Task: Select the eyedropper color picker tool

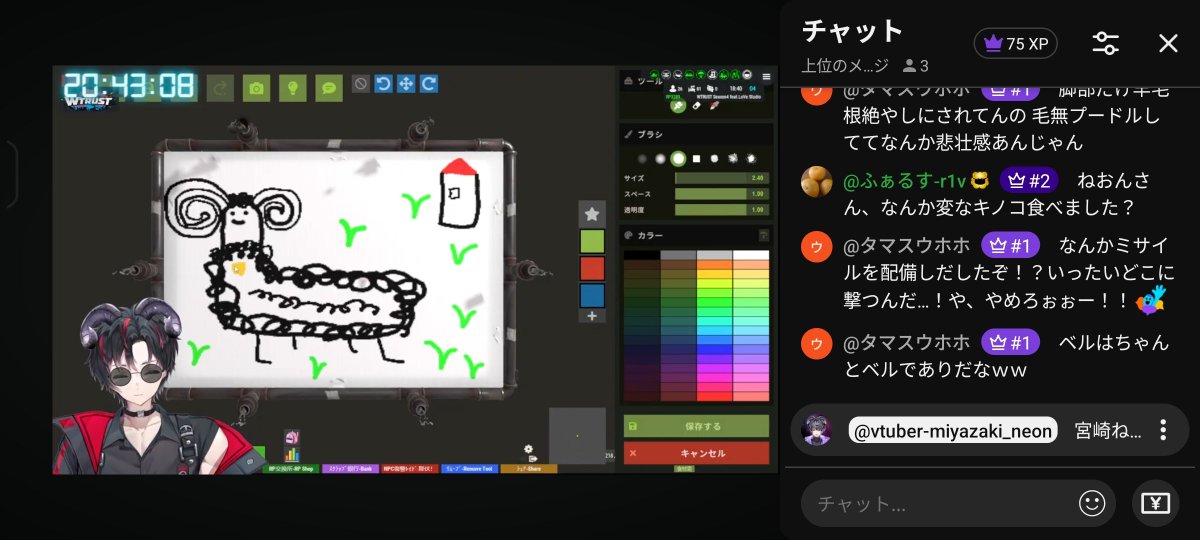Action: [x=714, y=105]
